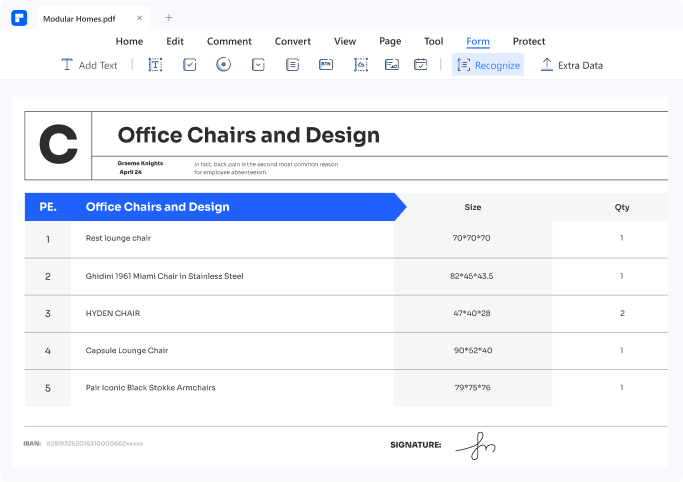Click the PE. column header
This screenshot has height=482, width=683.
pos(48,207)
